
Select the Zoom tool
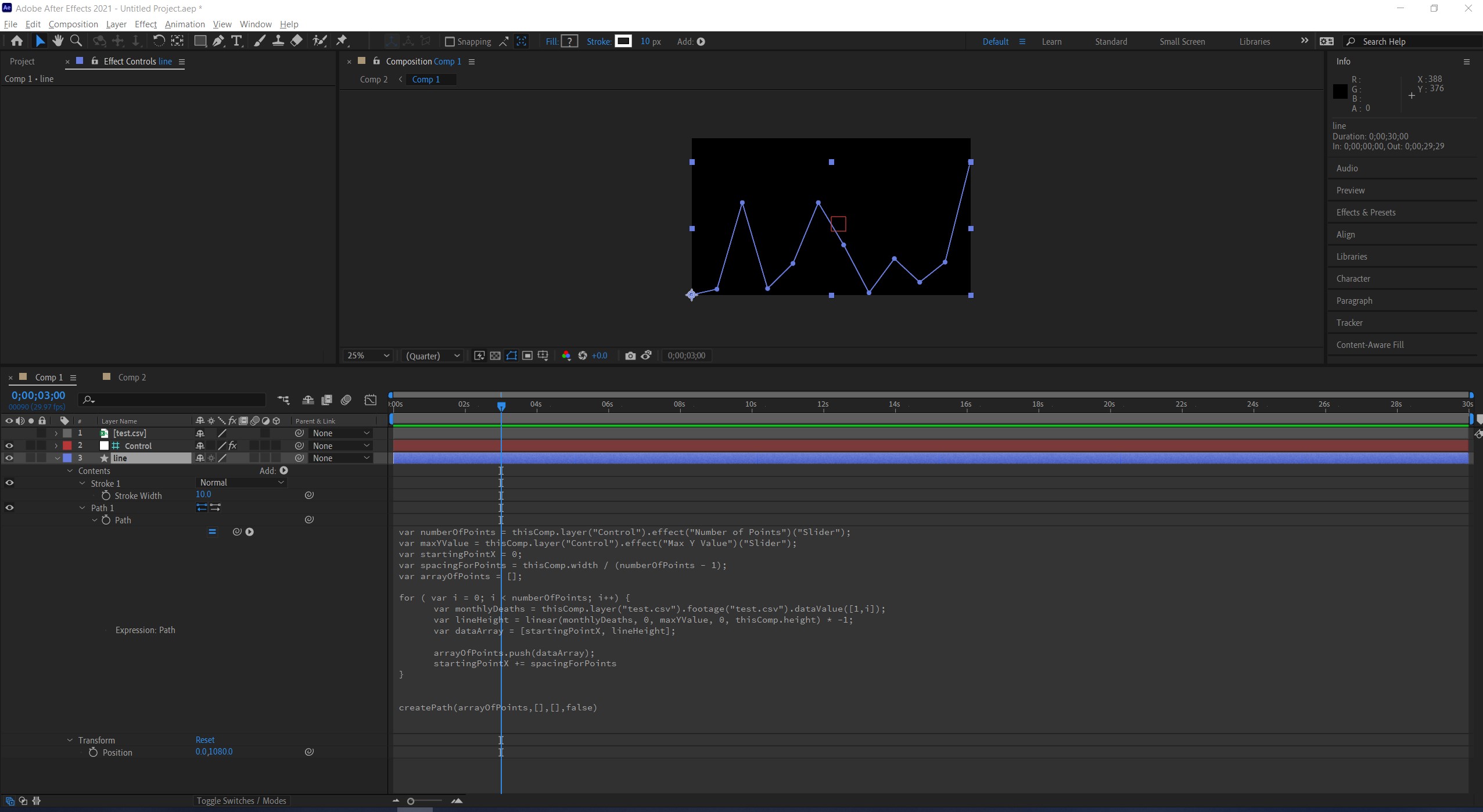tap(76, 41)
